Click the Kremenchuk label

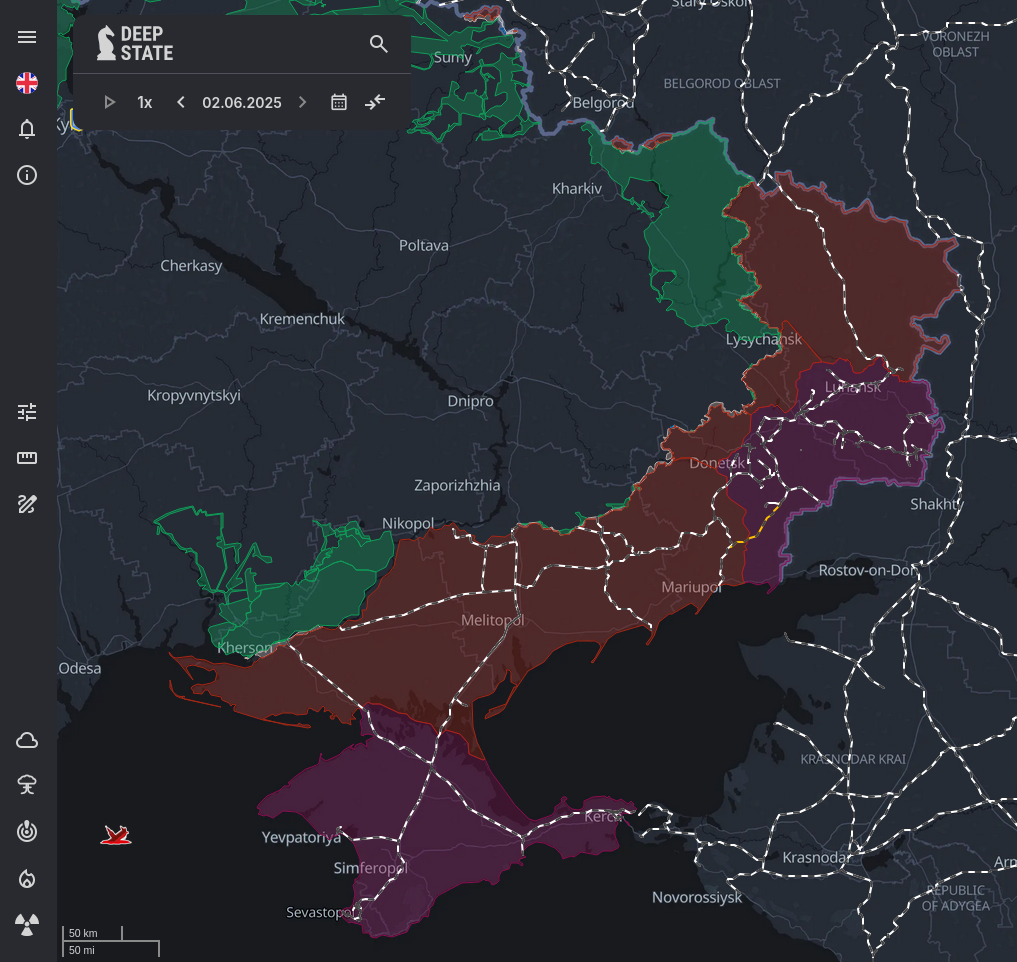tap(302, 319)
